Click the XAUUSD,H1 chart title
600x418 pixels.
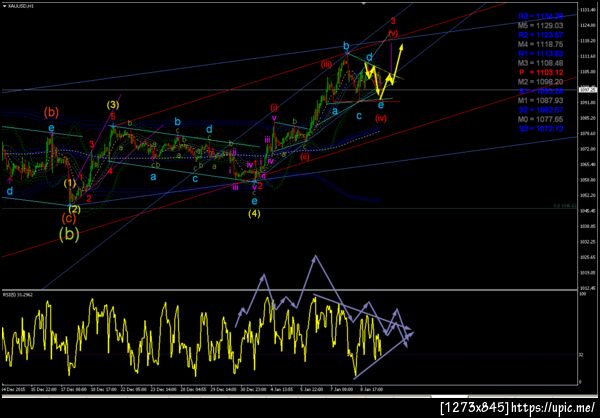[x=20, y=6]
